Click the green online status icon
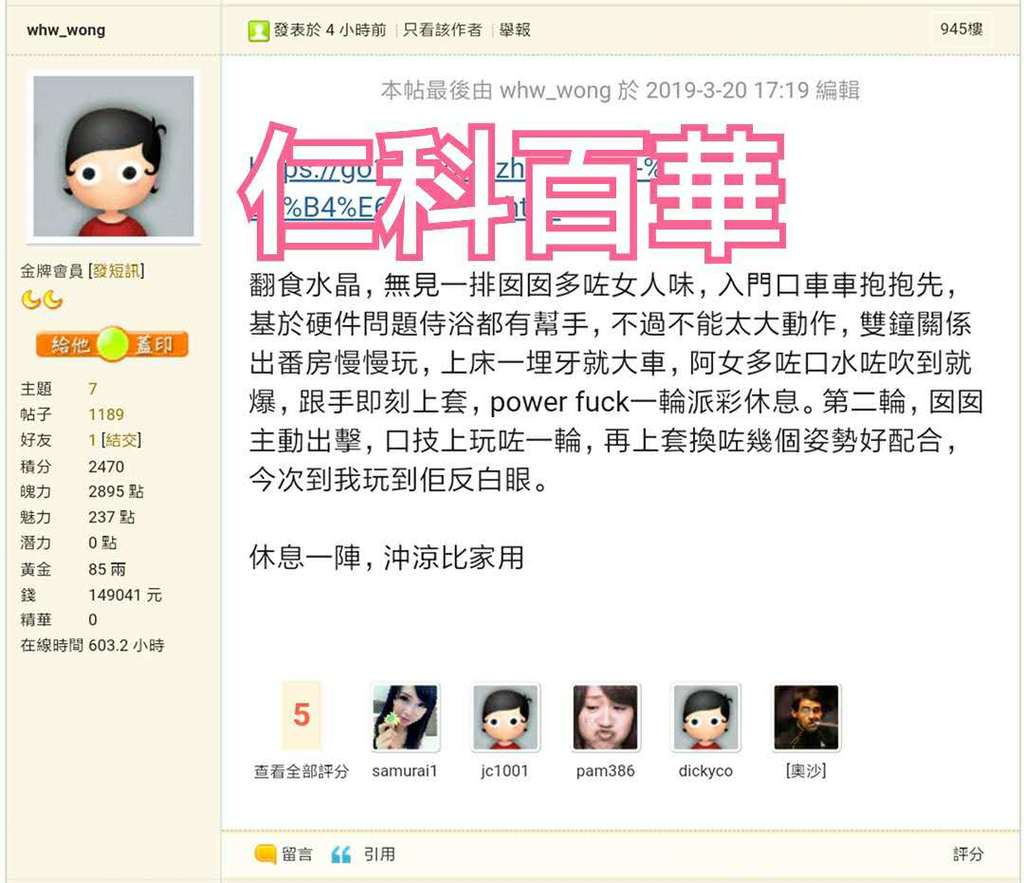 [259, 30]
